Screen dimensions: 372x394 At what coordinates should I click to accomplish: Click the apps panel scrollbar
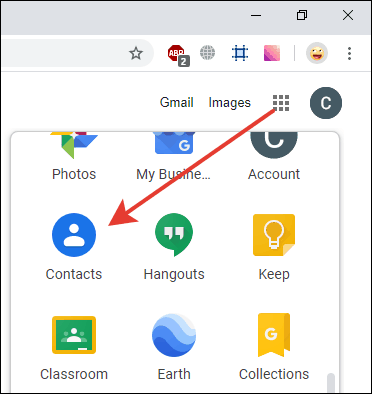331,383
